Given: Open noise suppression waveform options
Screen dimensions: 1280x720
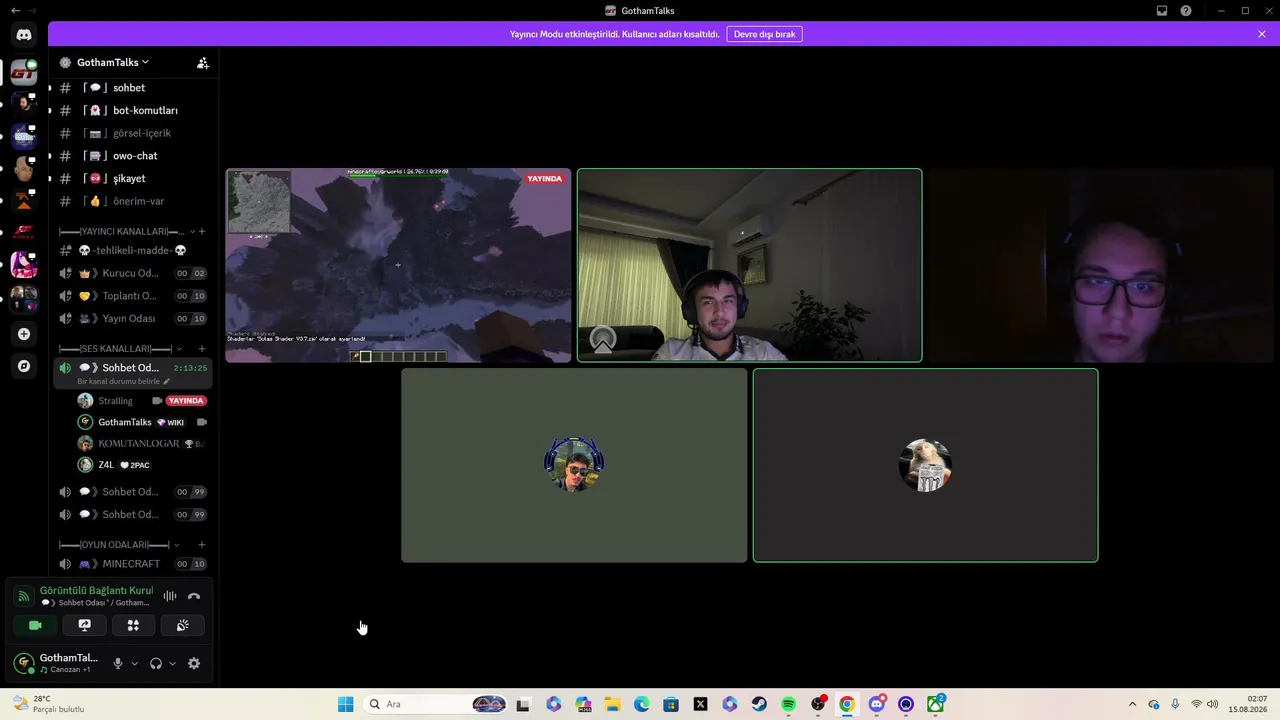Looking at the screenshot, I should (x=170, y=596).
